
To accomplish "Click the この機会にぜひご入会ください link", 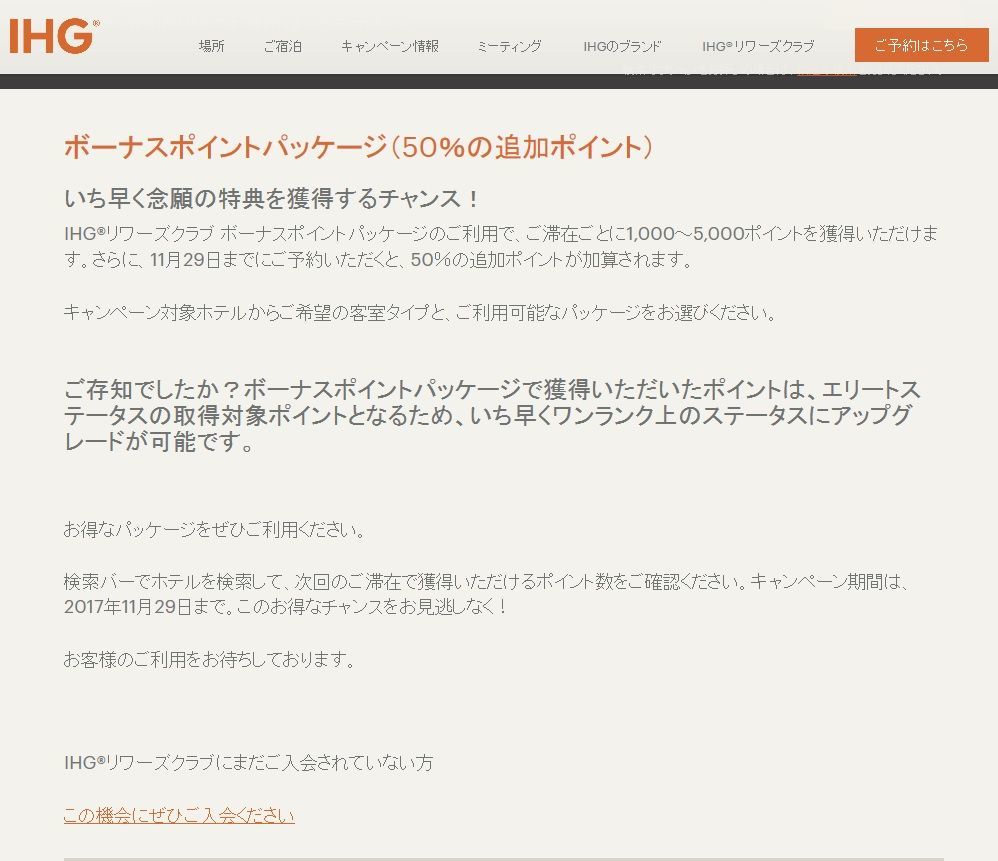I will [179, 815].
